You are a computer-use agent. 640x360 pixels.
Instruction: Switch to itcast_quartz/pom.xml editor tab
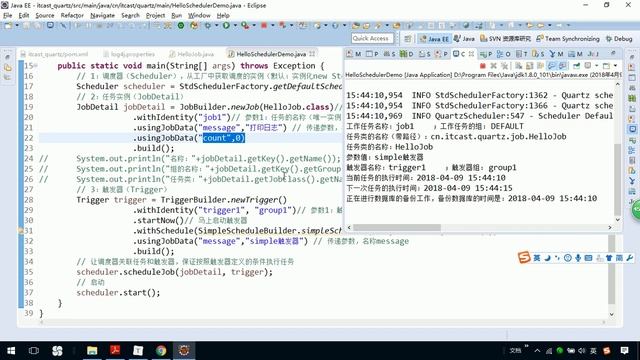click(x=55, y=54)
